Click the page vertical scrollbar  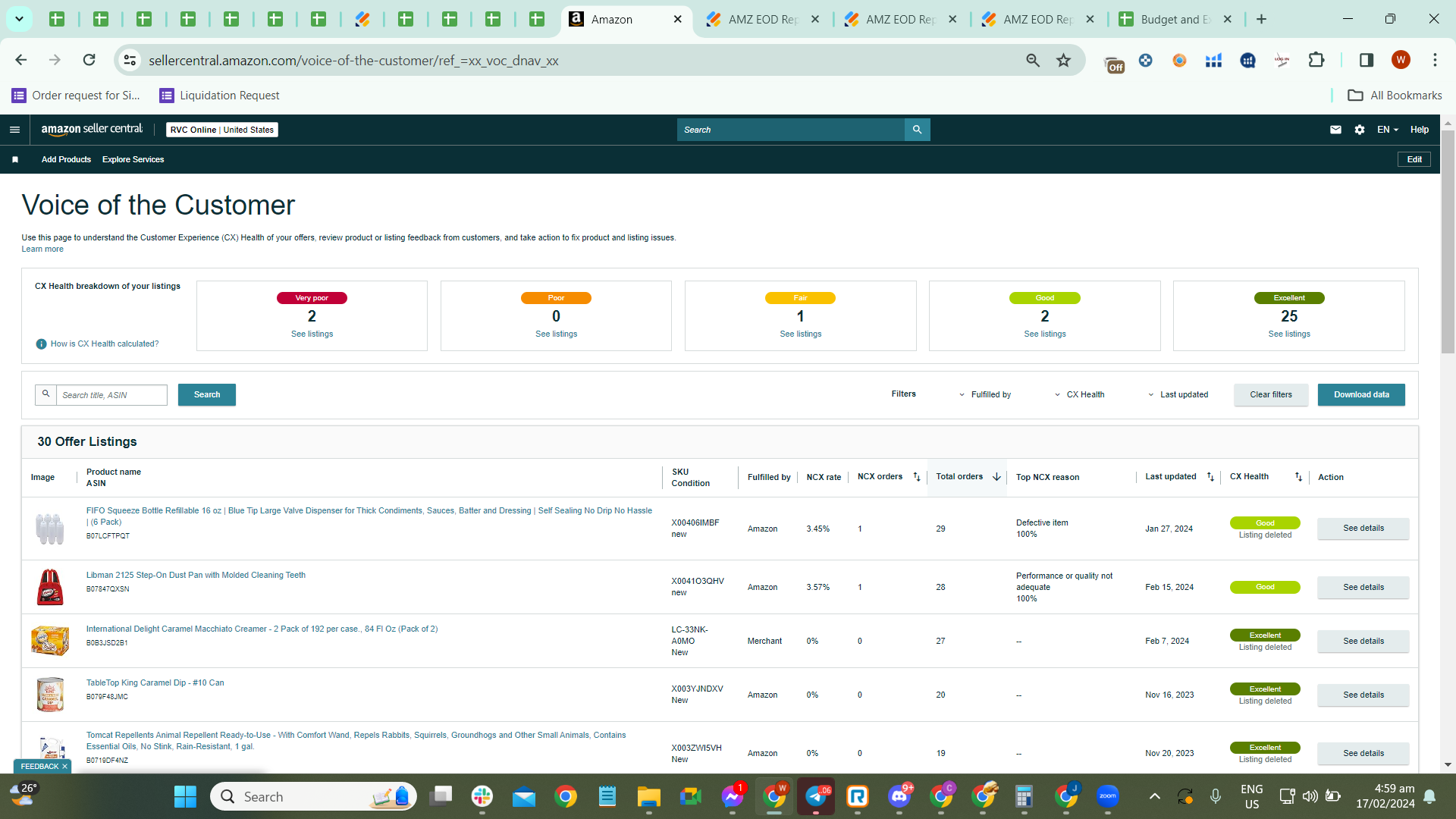click(1448, 243)
